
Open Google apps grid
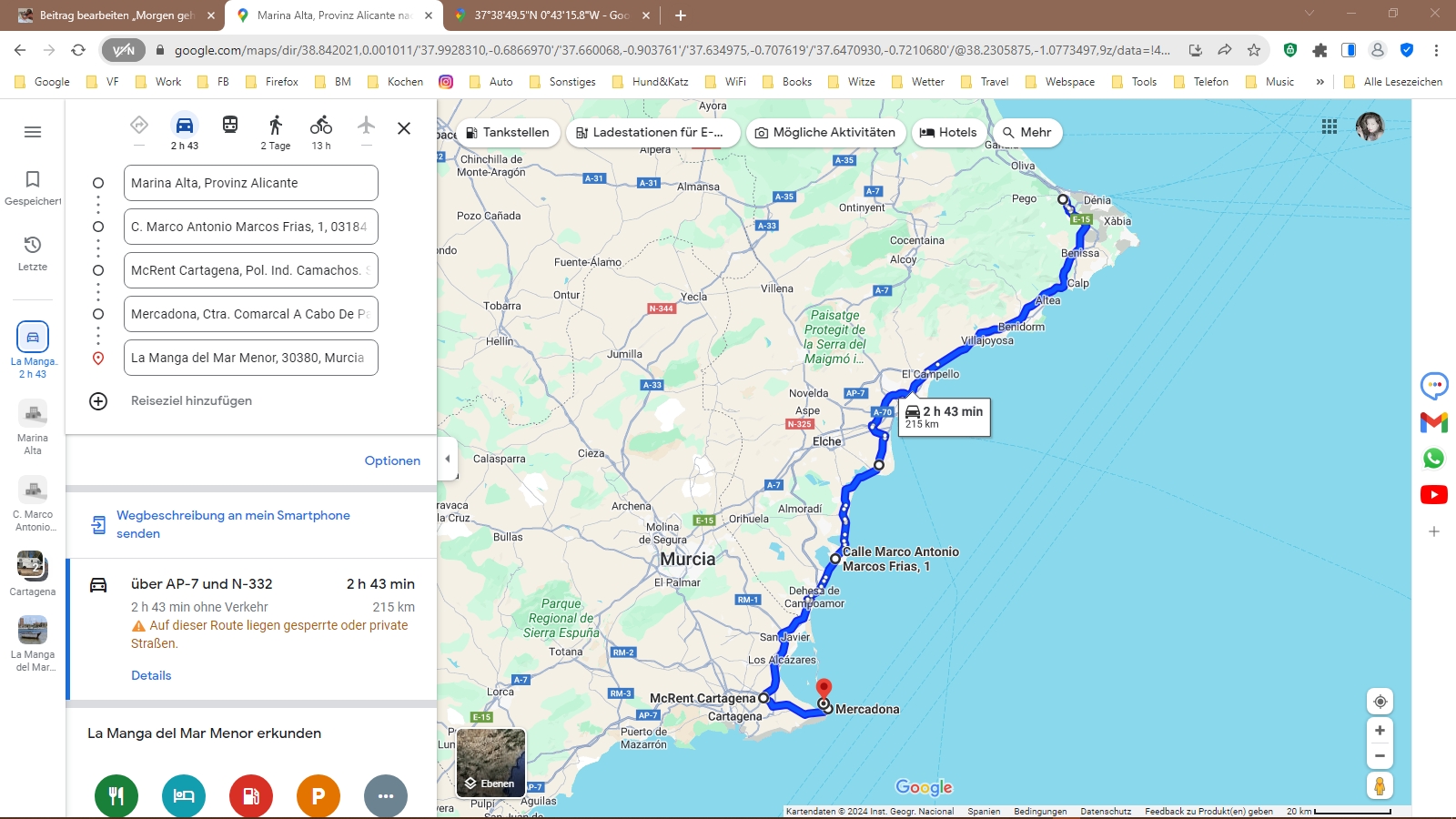click(x=1330, y=126)
